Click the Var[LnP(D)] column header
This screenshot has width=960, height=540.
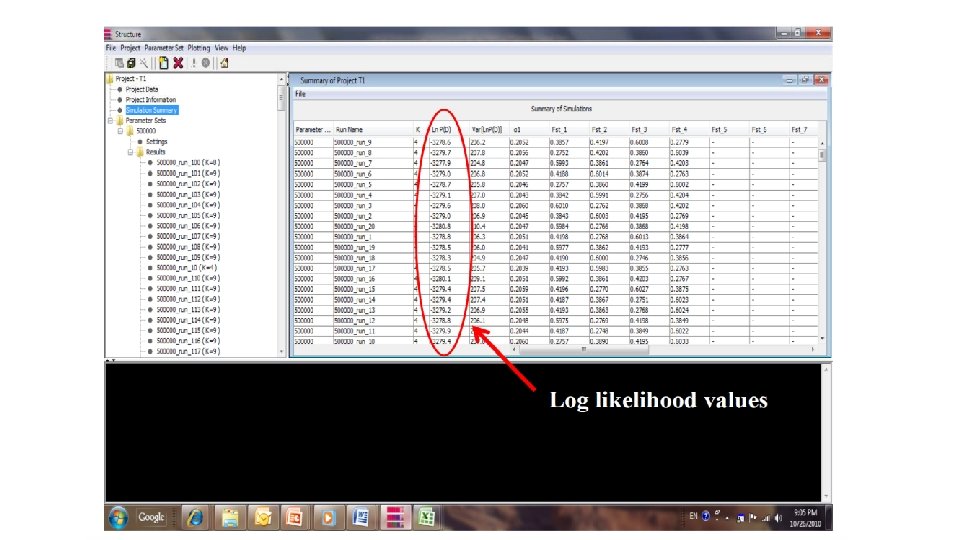tap(489, 130)
